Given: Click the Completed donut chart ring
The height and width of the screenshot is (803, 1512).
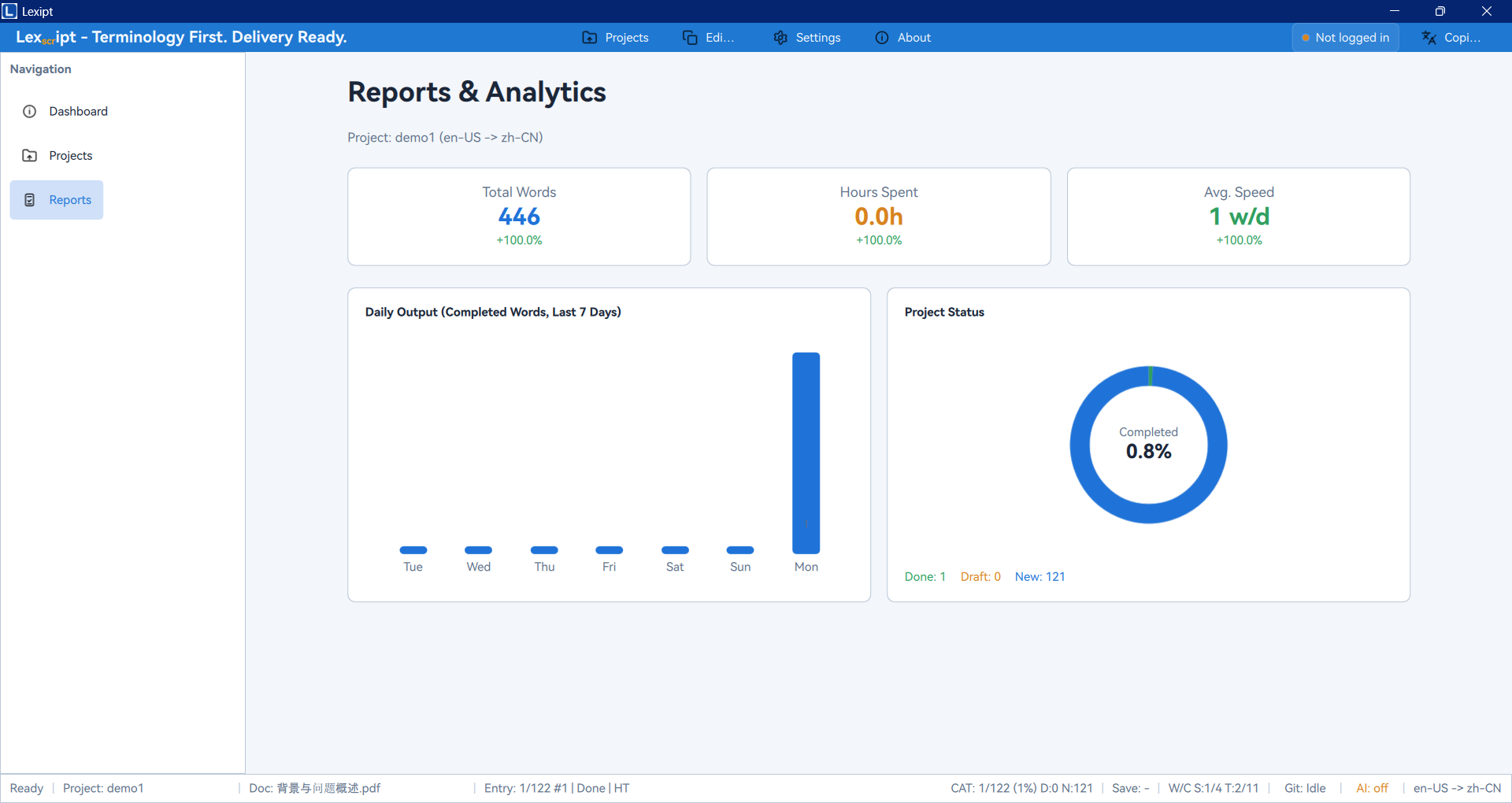Looking at the screenshot, I should (1080, 445).
